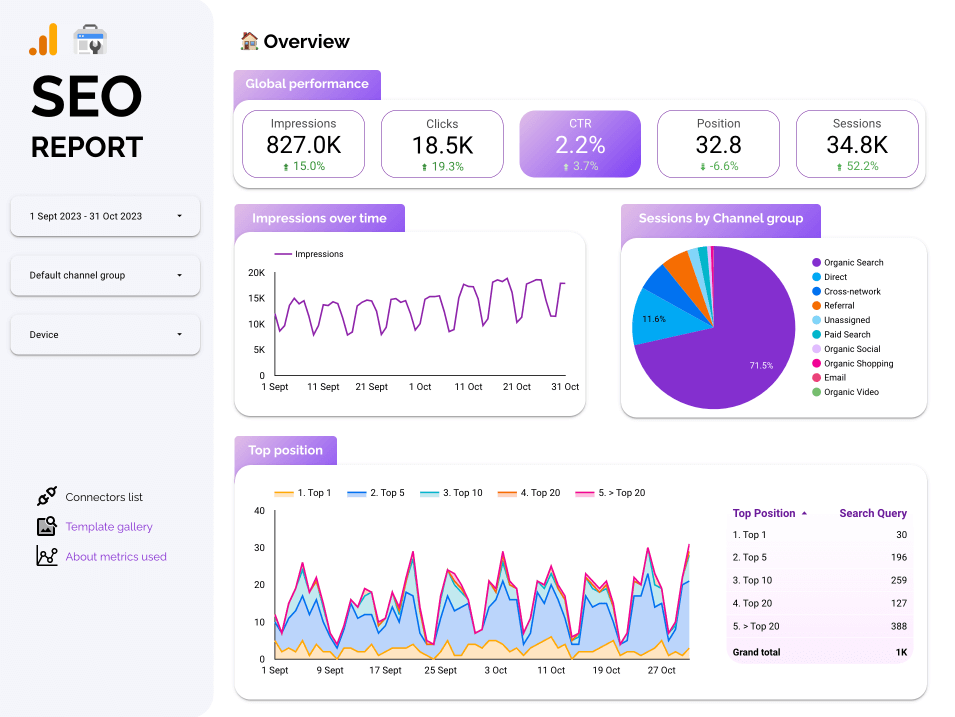Click the house icon beside Overview

click(249, 41)
